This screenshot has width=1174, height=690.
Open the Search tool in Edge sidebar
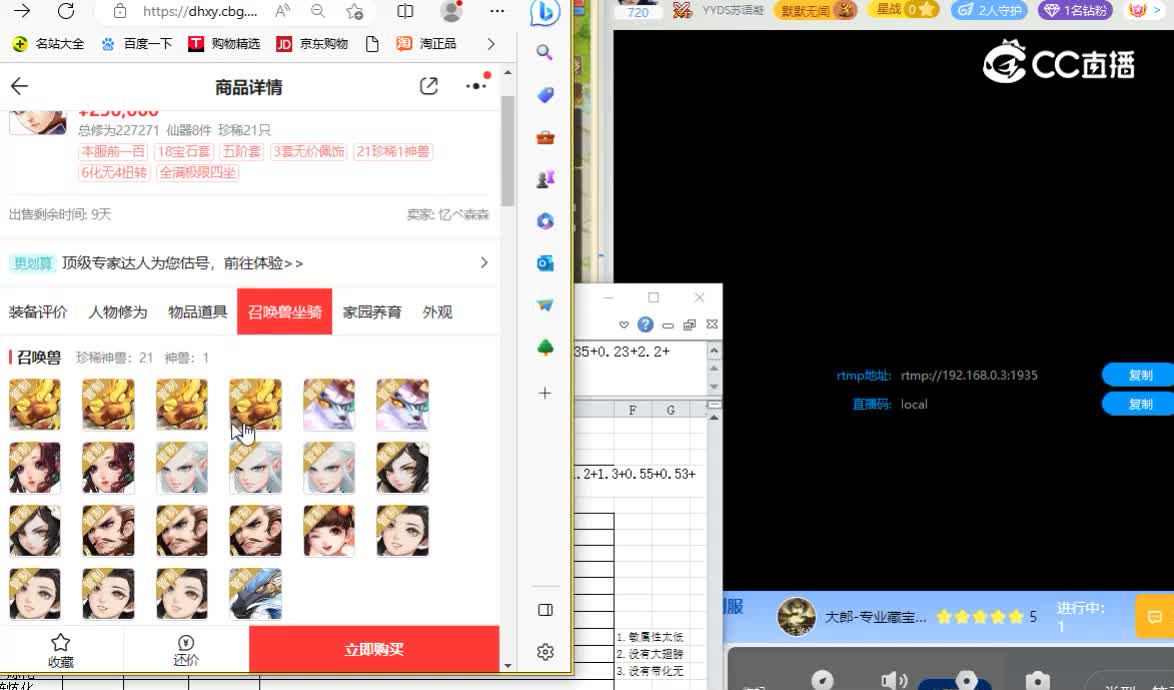tap(545, 52)
